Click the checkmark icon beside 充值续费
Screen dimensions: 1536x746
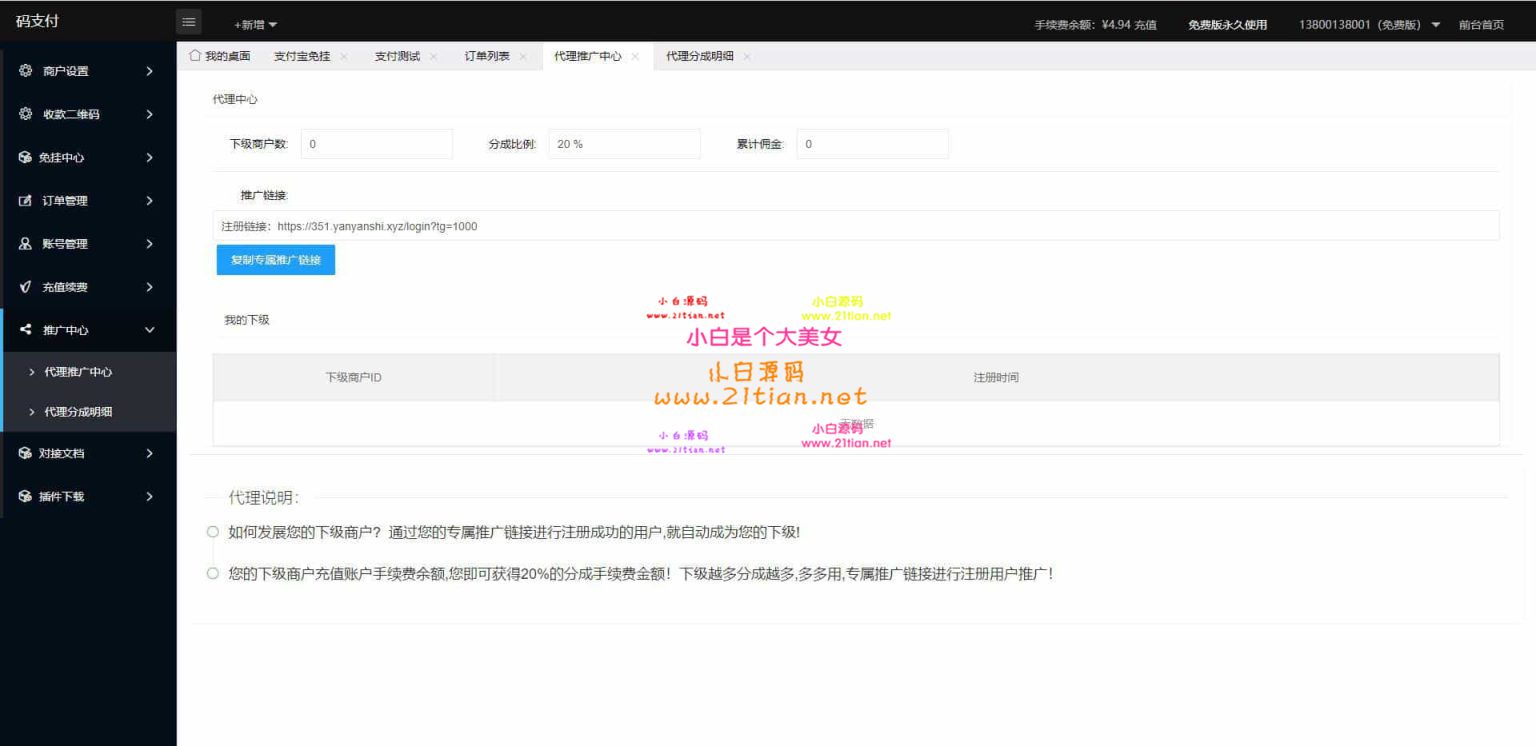26,287
